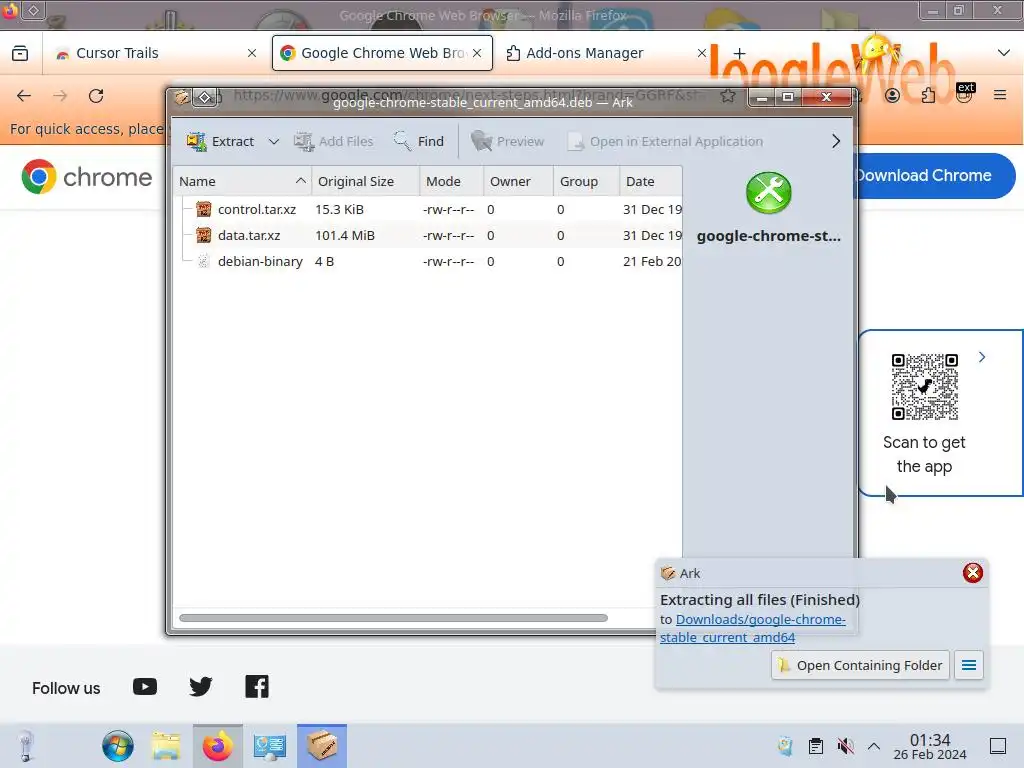Screen dimensions: 1024x768
Task: Open system settings taskbar icon
Action: coord(270,746)
